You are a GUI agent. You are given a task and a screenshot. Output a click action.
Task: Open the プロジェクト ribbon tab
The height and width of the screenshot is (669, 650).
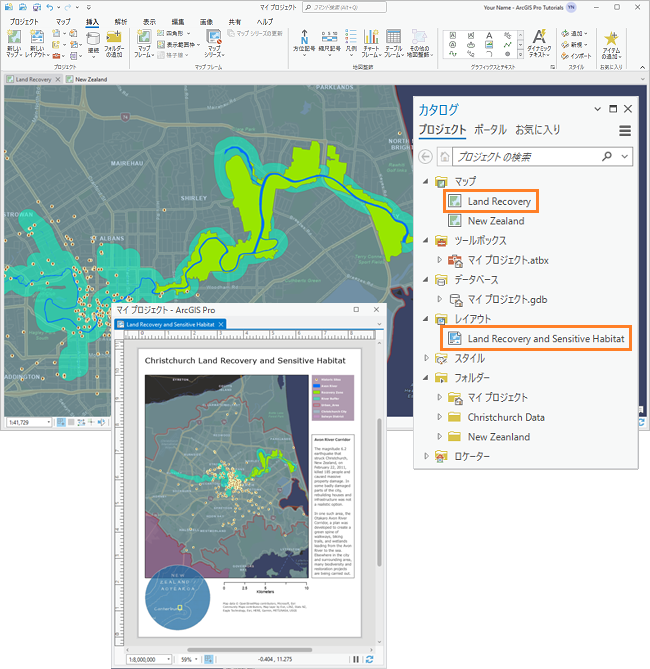click(x=24, y=22)
